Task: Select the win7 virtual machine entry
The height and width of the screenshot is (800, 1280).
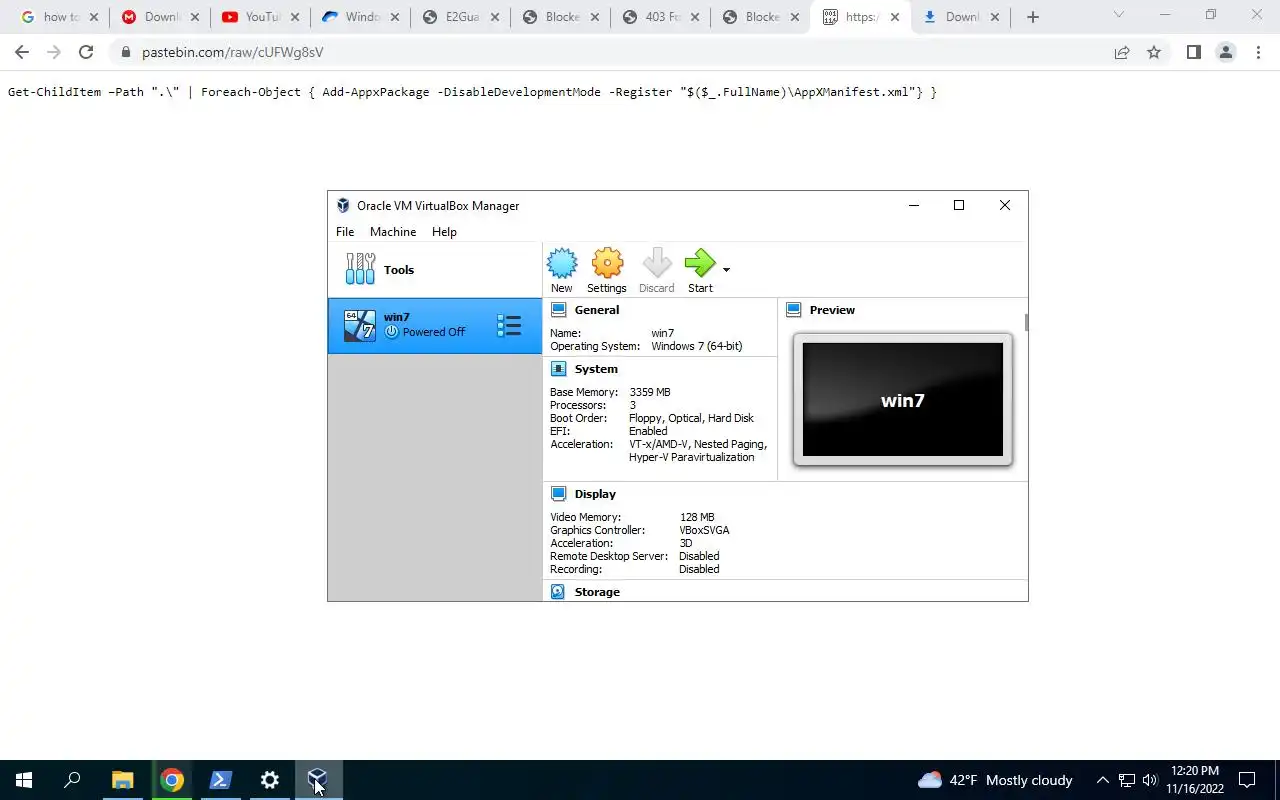Action: pyautogui.click(x=435, y=325)
